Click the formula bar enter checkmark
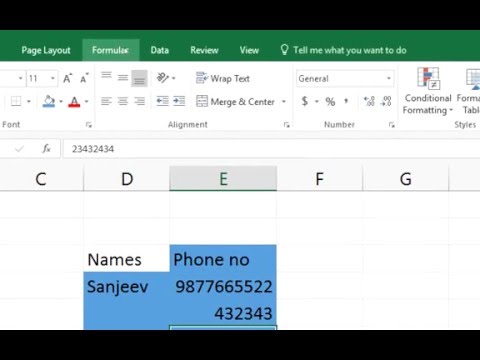The width and height of the screenshot is (480, 360). coord(19,149)
